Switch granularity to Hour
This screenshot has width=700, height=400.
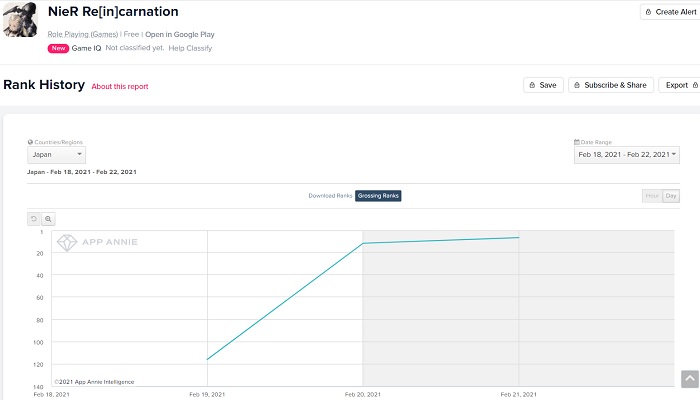[x=652, y=196]
